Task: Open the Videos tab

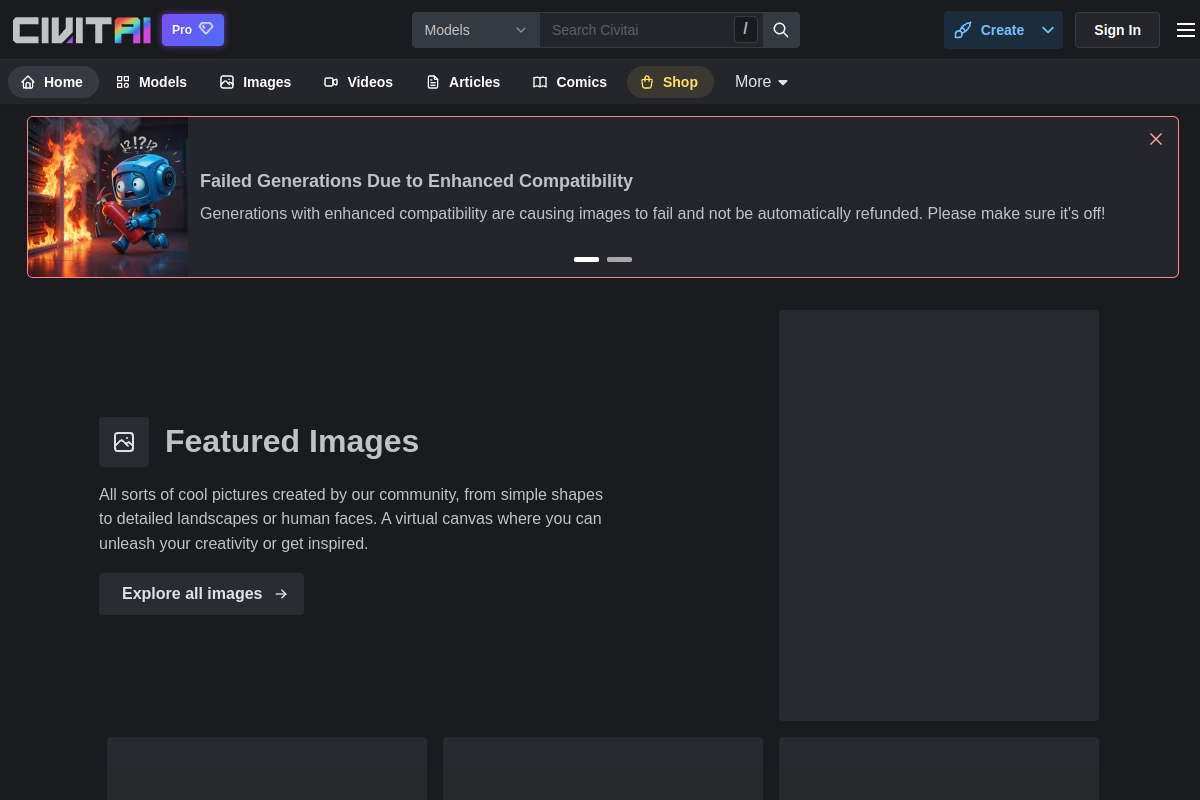Action: pos(358,82)
